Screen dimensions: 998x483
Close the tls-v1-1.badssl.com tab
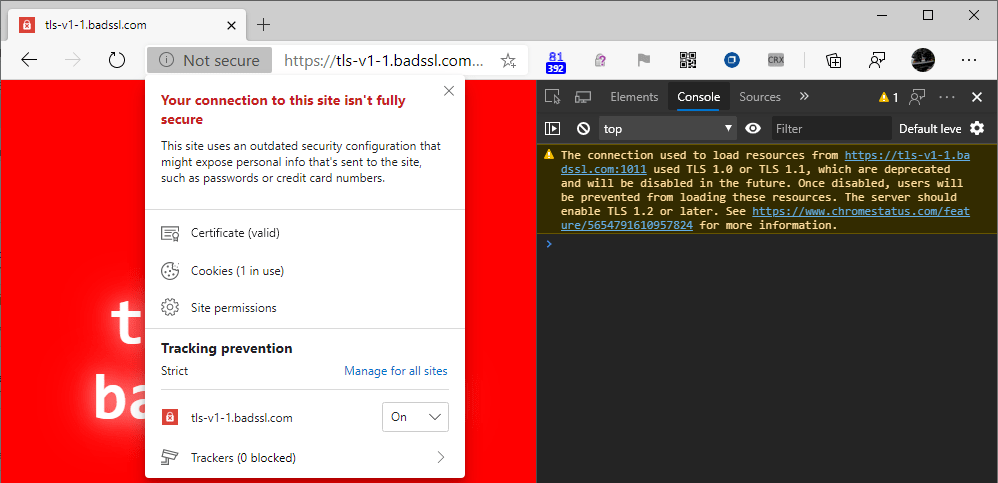[231, 25]
